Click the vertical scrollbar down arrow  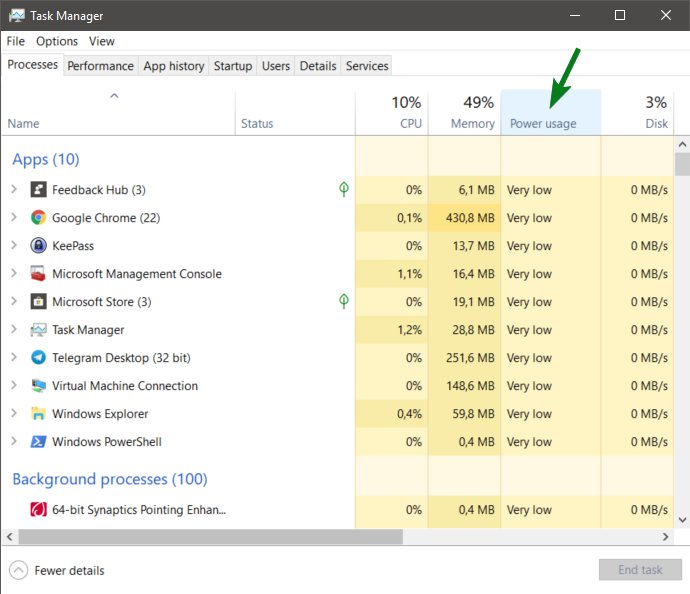[x=682, y=520]
